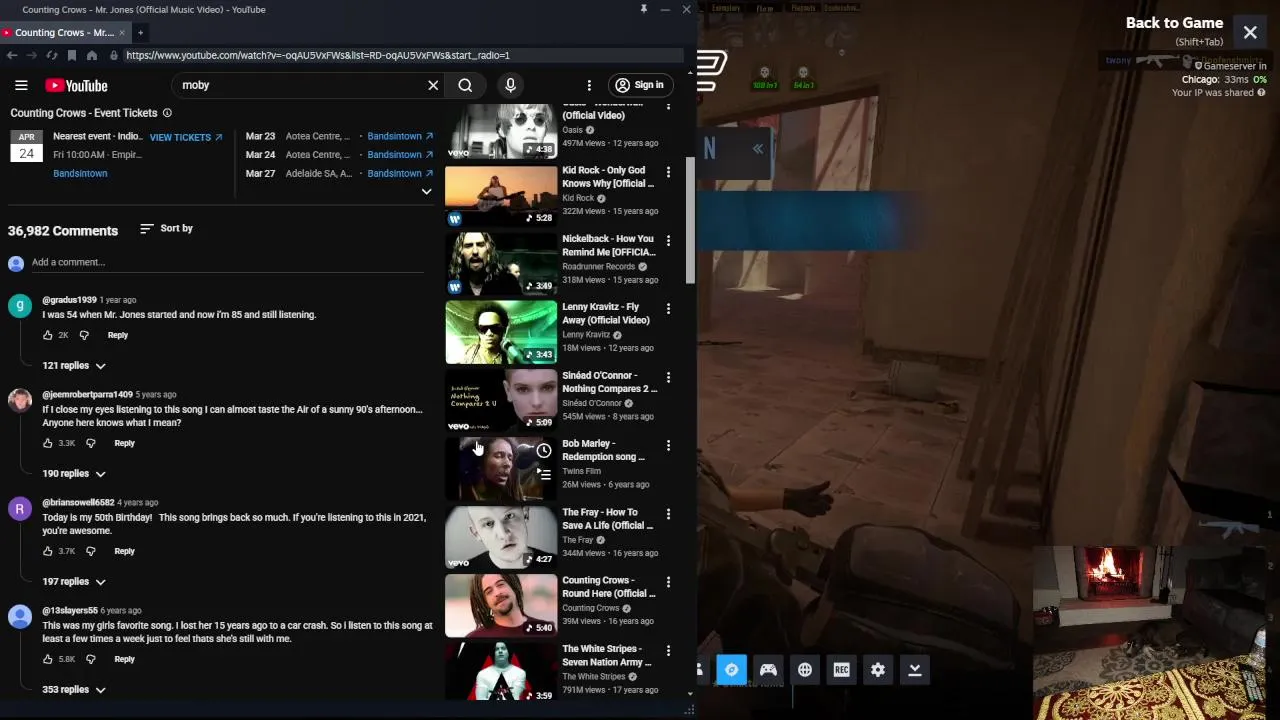Screen dimensions: 1280x720
Task: Clear the 'moby' search text
Action: (x=433, y=85)
